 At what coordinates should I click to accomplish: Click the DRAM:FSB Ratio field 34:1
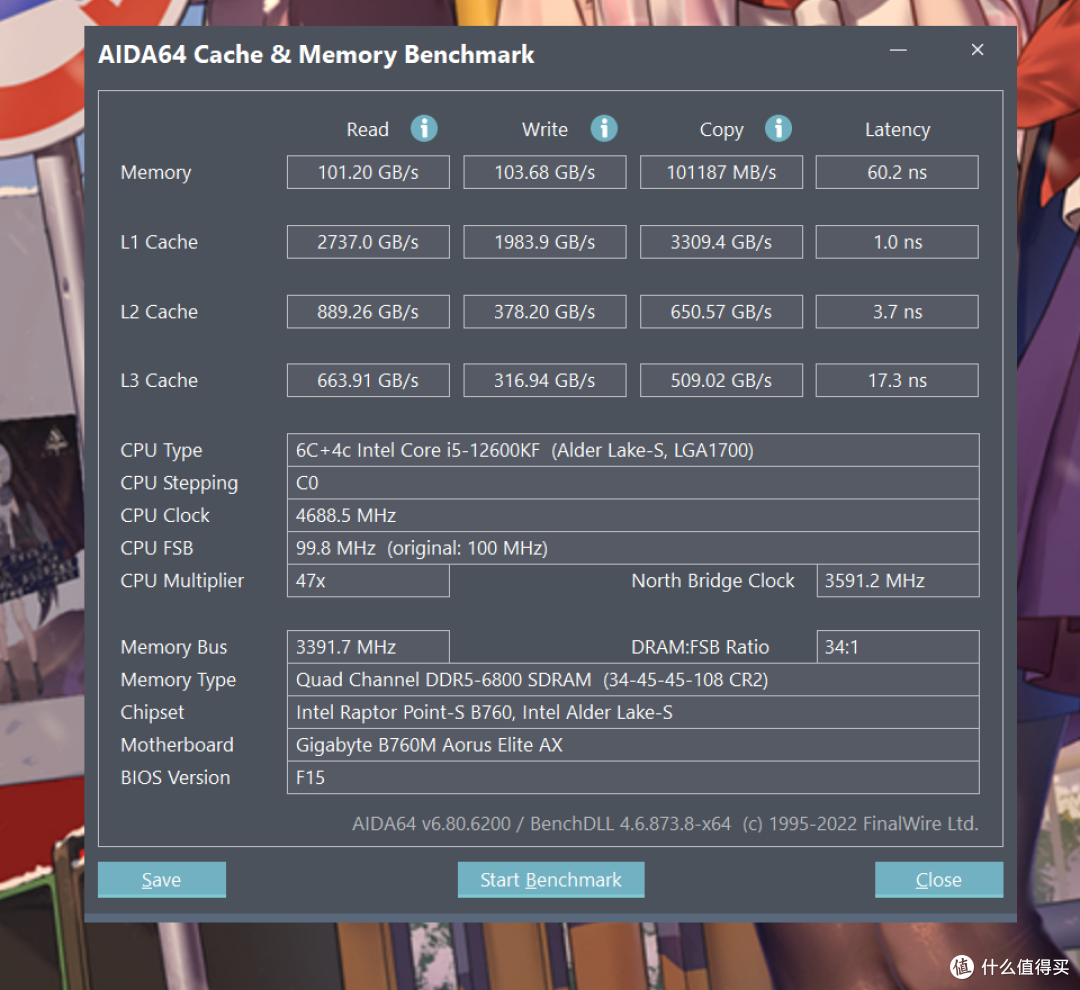pos(897,647)
